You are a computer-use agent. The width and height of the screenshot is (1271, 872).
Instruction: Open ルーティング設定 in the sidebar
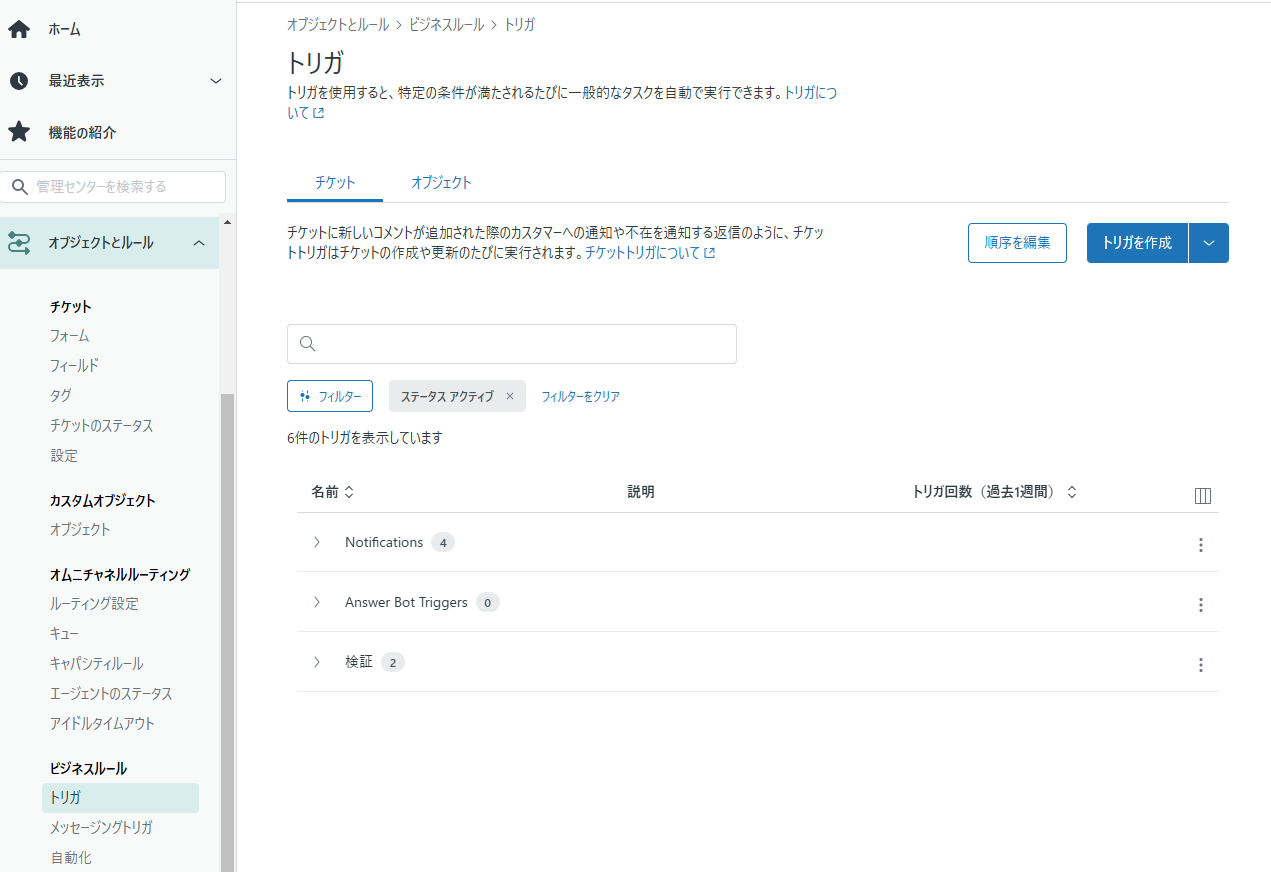95,604
